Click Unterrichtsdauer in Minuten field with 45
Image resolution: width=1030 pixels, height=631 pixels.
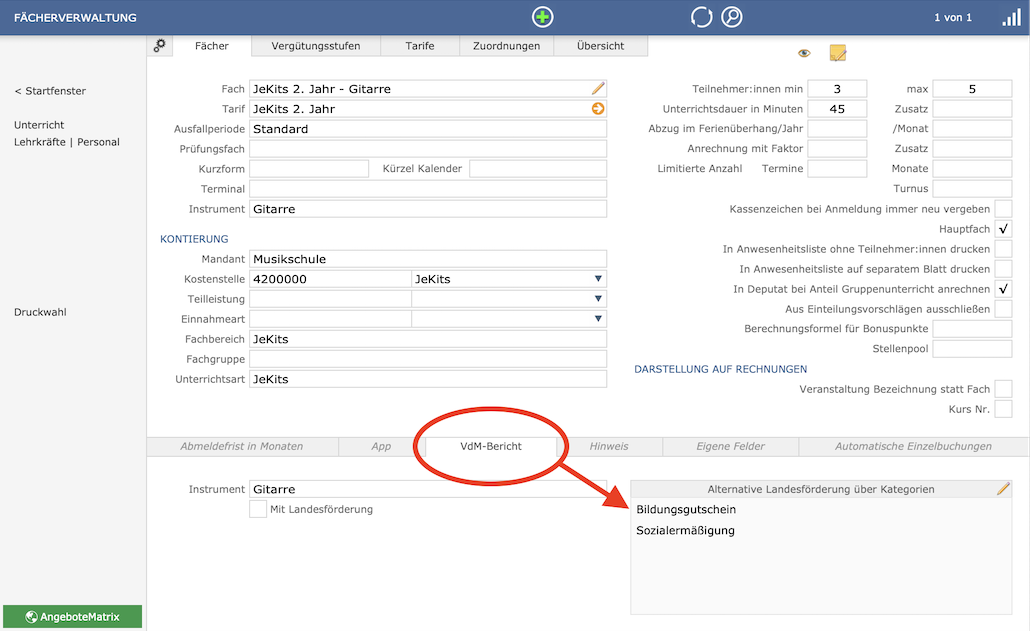point(837,109)
